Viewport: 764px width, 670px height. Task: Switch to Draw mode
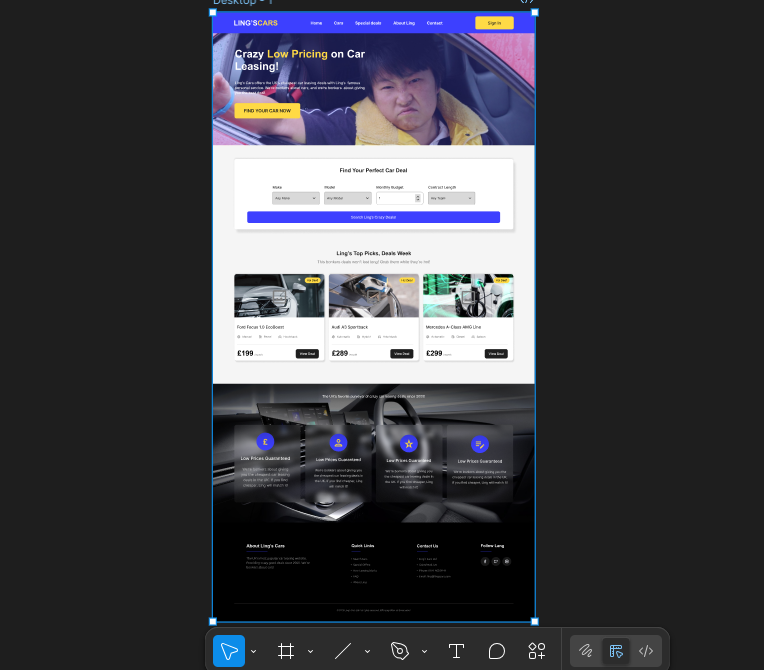586,651
